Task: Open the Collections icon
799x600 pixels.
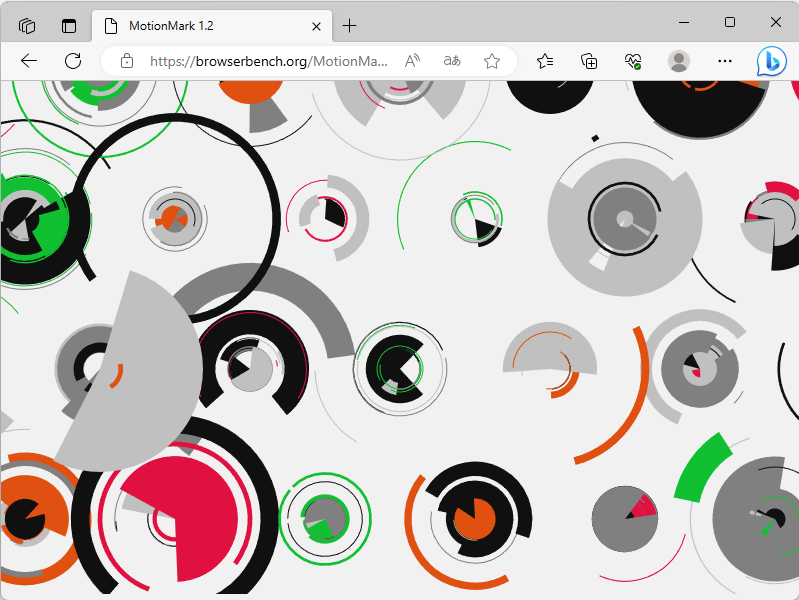Action: [x=589, y=61]
